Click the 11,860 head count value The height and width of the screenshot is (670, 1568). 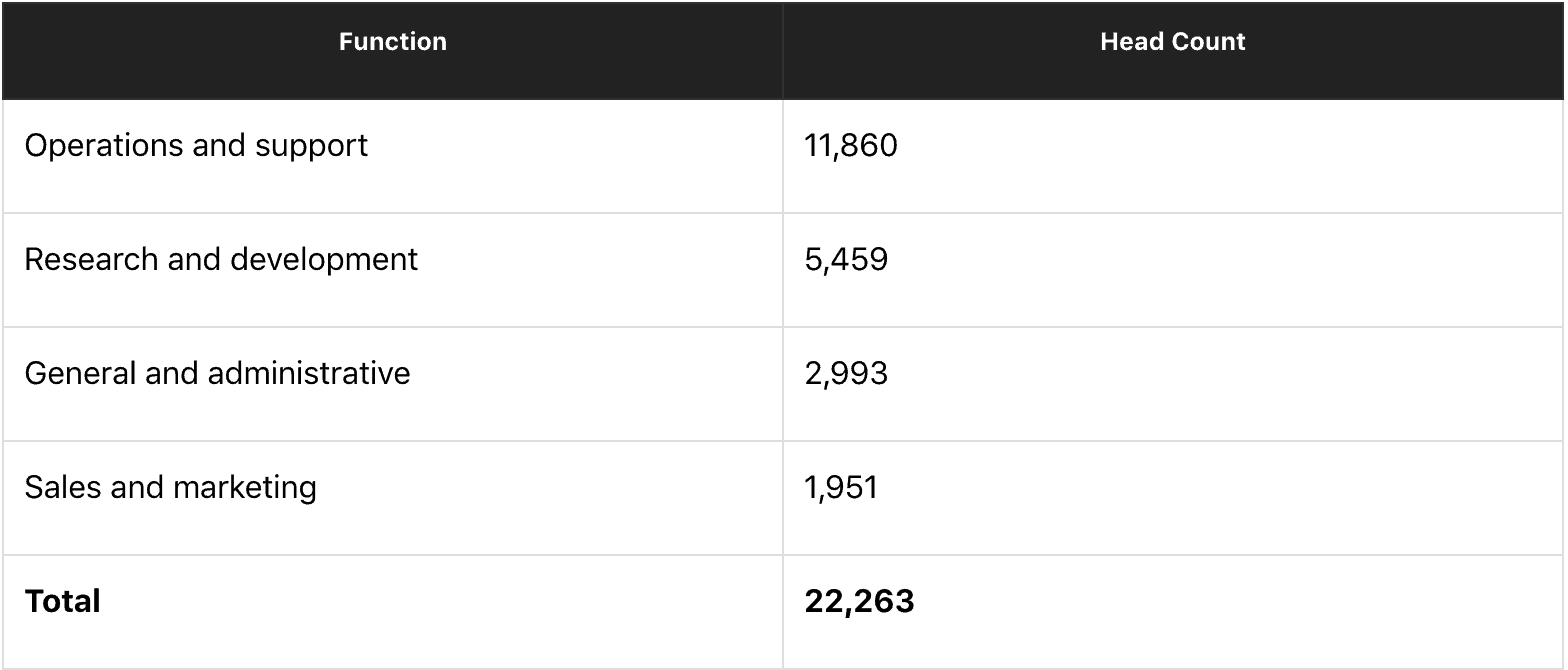(851, 146)
